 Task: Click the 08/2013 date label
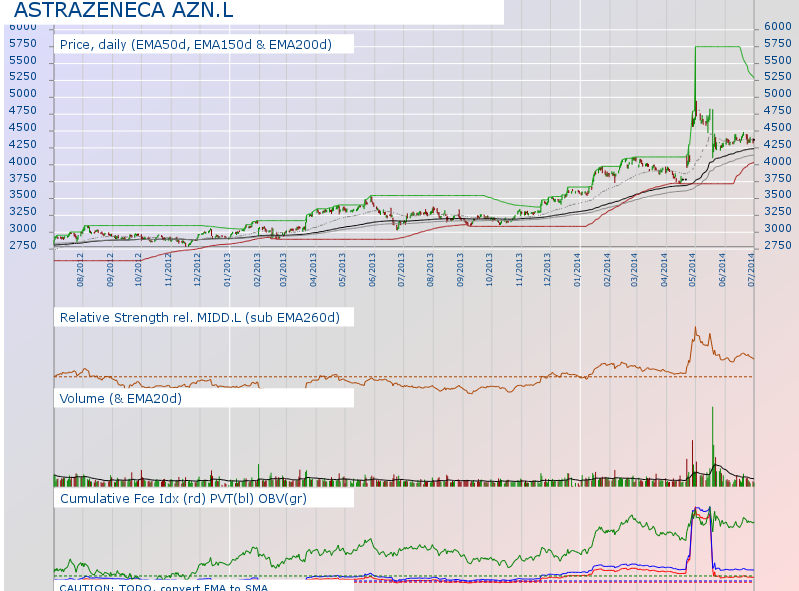click(430, 270)
